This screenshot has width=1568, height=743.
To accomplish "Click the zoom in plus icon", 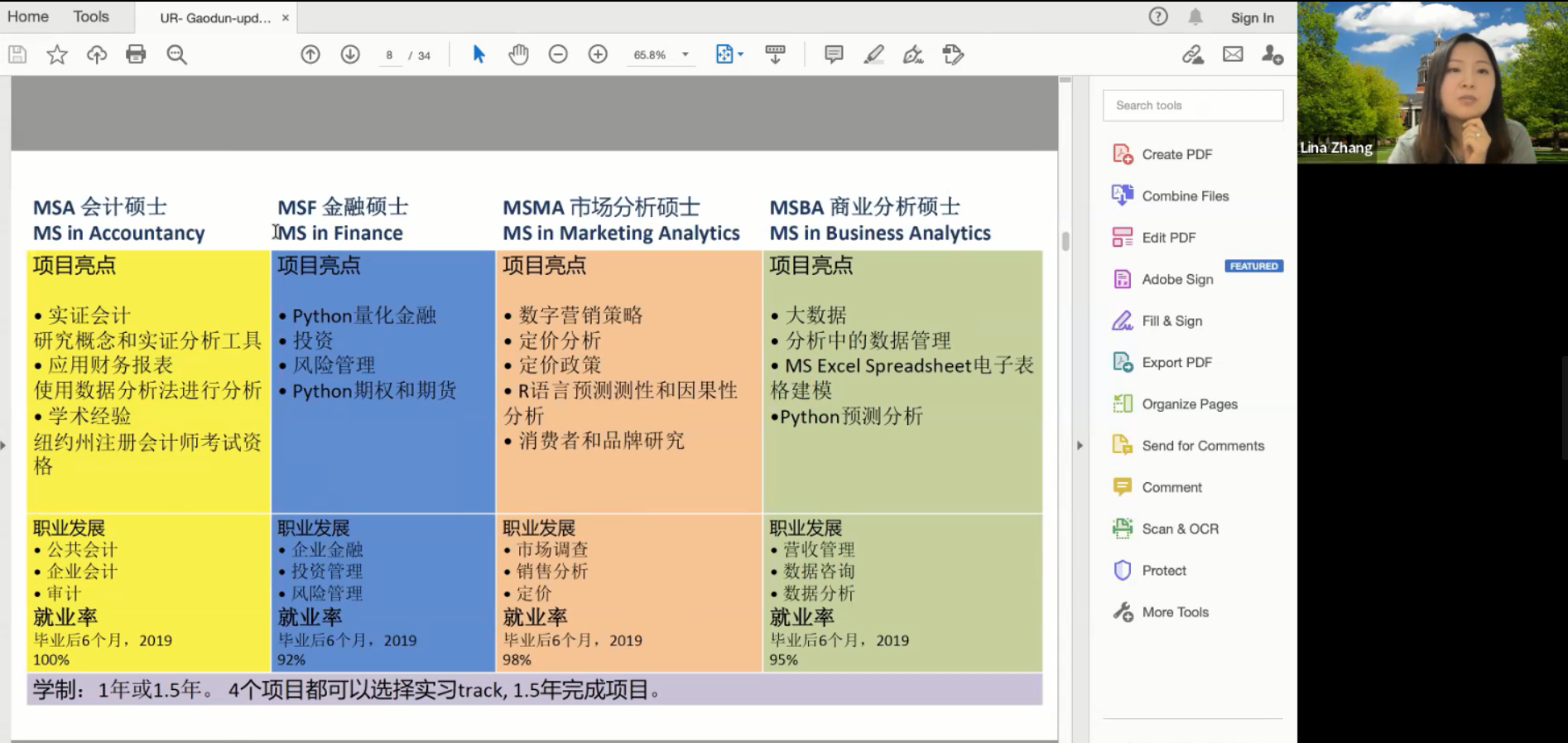I will pyautogui.click(x=598, y=55).
